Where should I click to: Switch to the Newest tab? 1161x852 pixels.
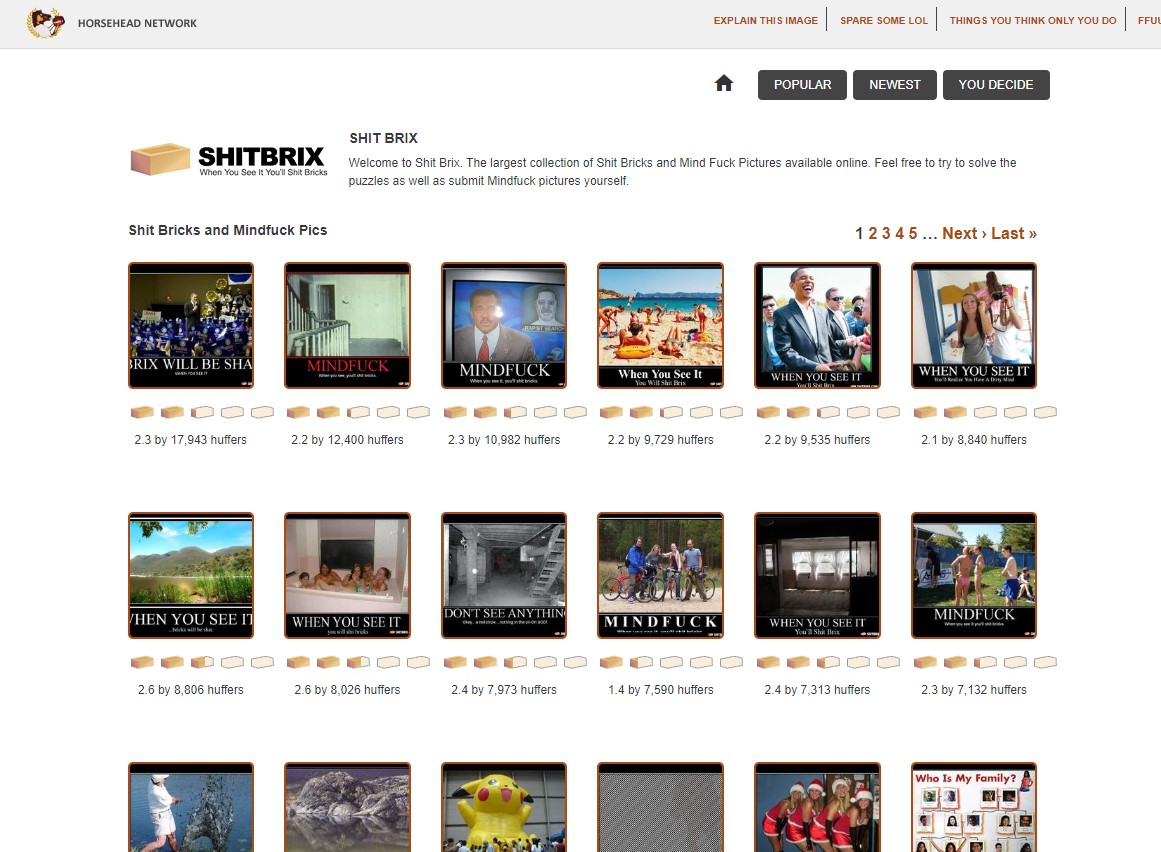point(894,85)
